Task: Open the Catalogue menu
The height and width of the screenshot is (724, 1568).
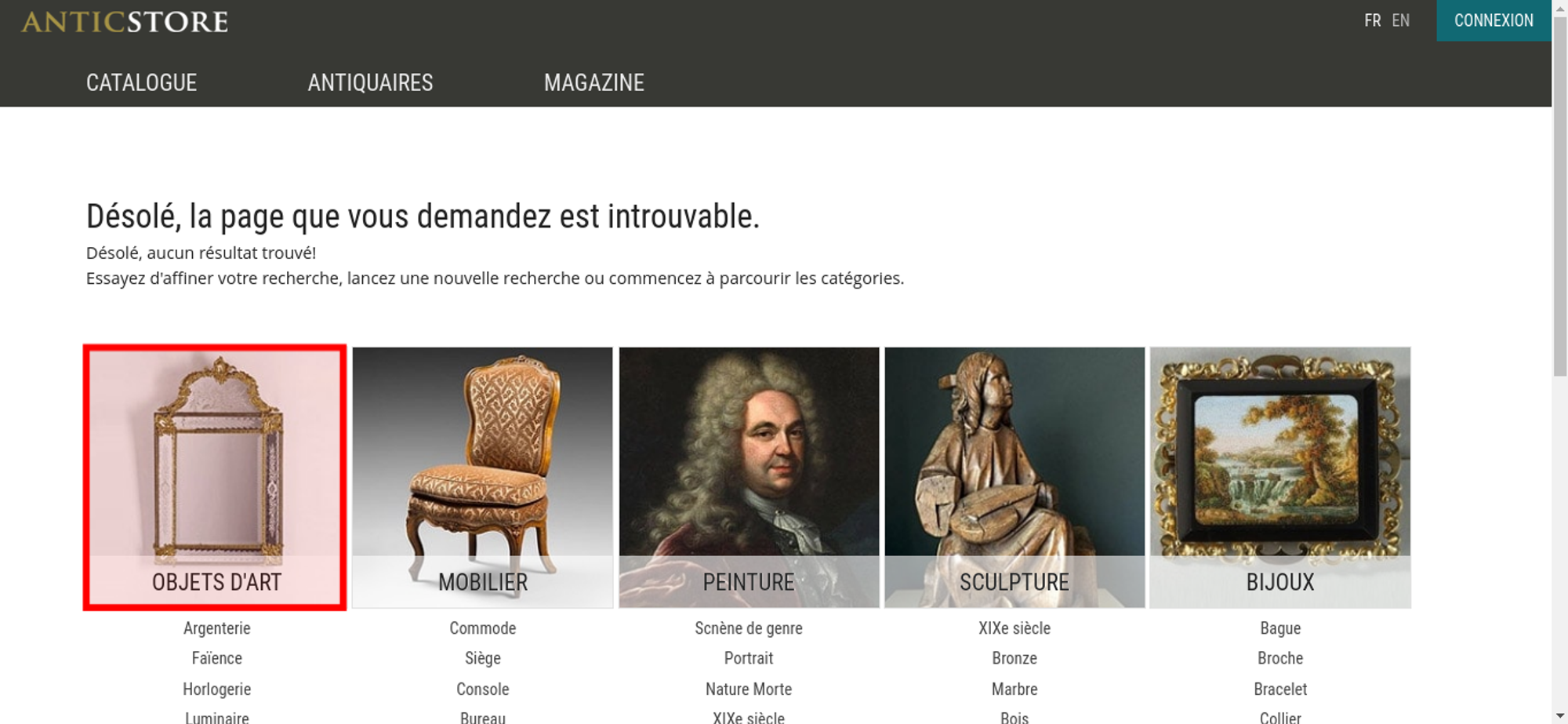Action: (141, 82)
